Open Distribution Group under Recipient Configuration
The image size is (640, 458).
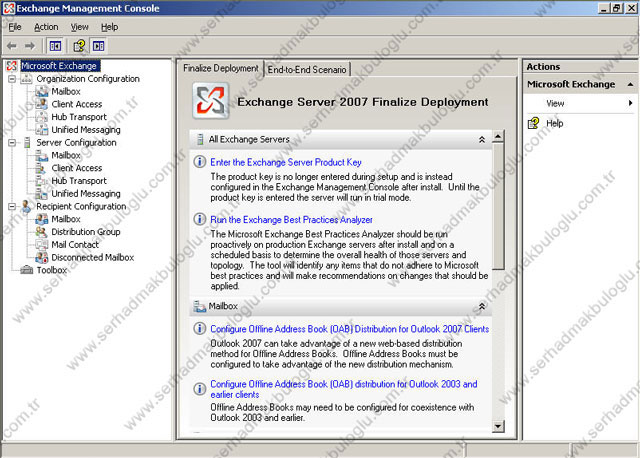coord(85,231)
